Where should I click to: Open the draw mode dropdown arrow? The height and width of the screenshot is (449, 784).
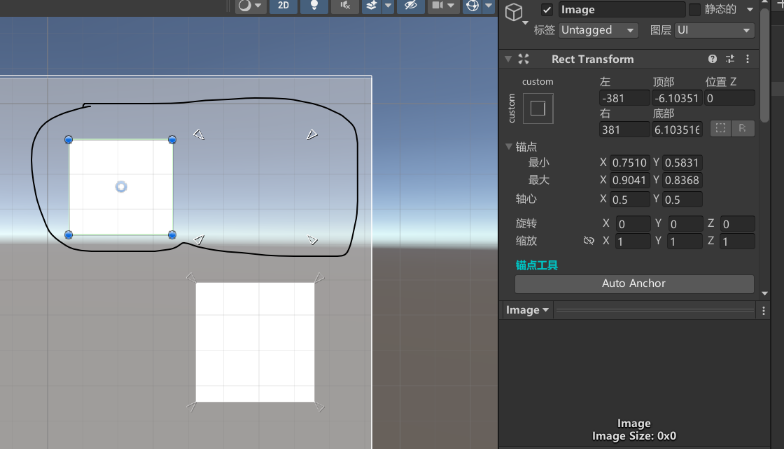pyautogui.click(x=258, y=6)
